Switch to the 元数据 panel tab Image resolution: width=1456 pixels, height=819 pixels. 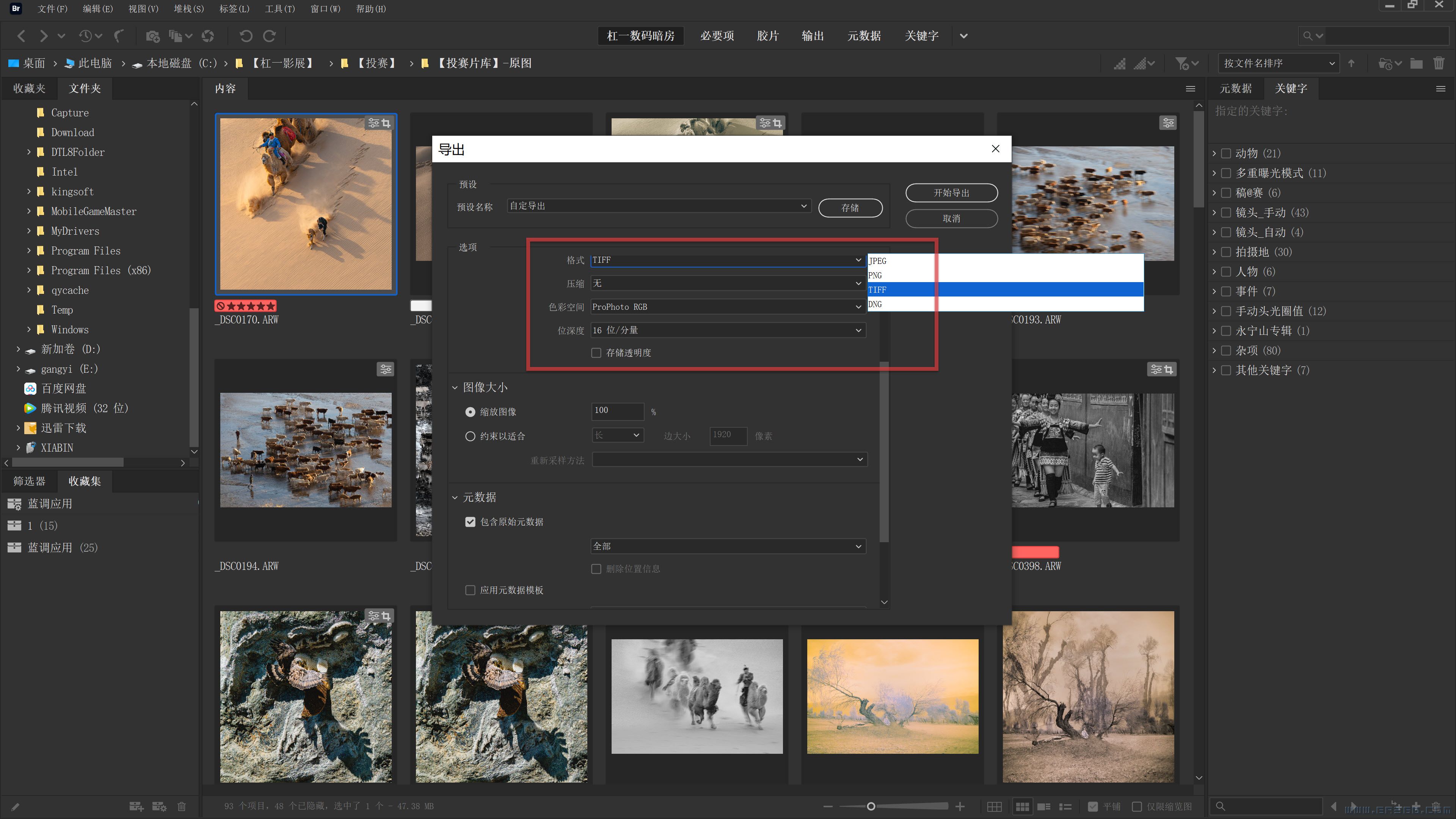click(1236, 89)
